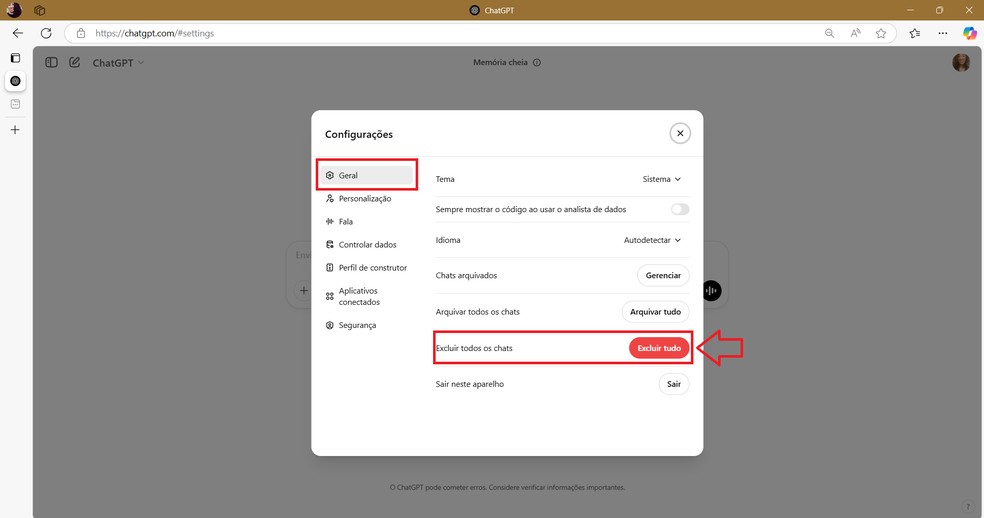984x518 pixels.
Task: Select the ChatGPT tab in vertical tab bar
Action: (x=16, y=81)
